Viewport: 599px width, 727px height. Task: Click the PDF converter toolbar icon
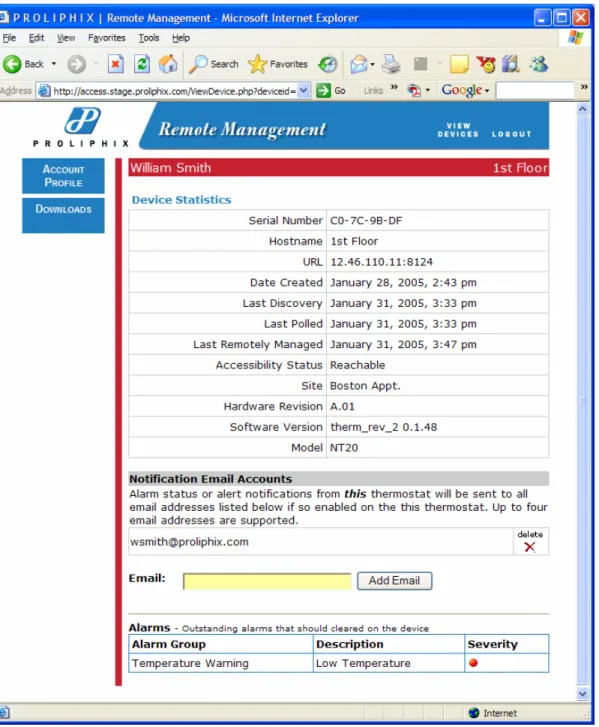(414, 90)
